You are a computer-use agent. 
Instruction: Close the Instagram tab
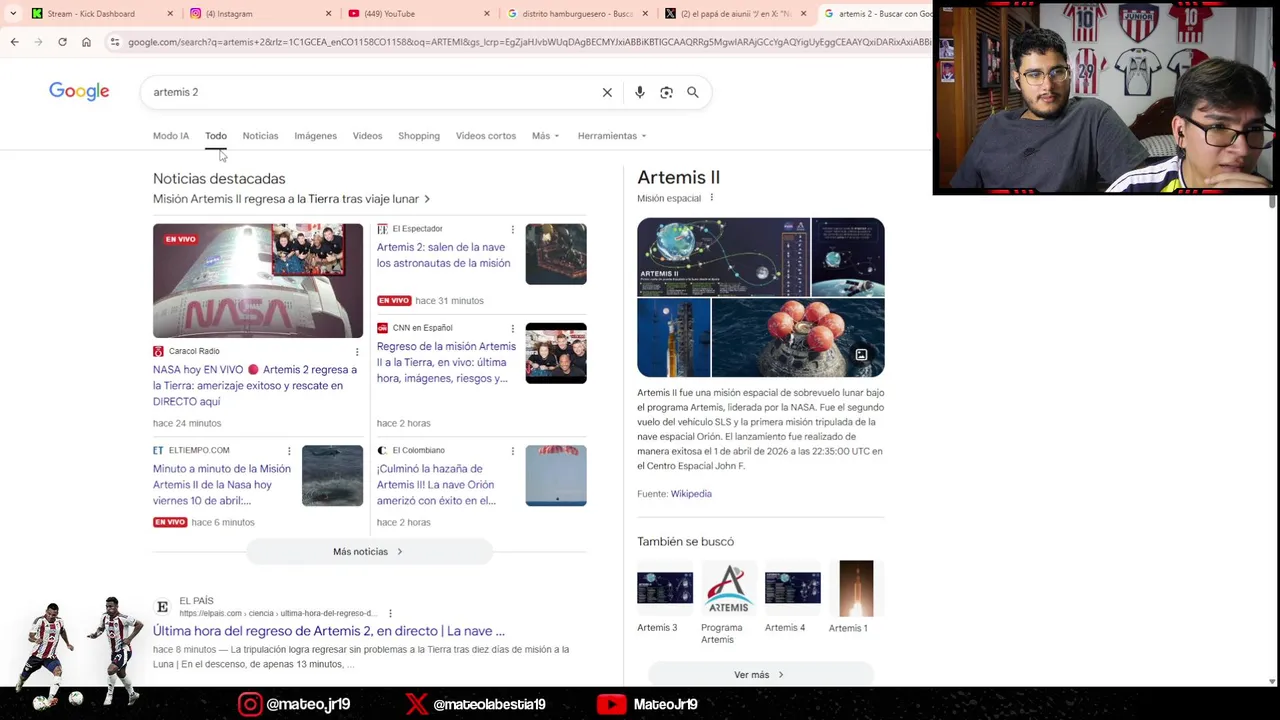tap(328, 14)
